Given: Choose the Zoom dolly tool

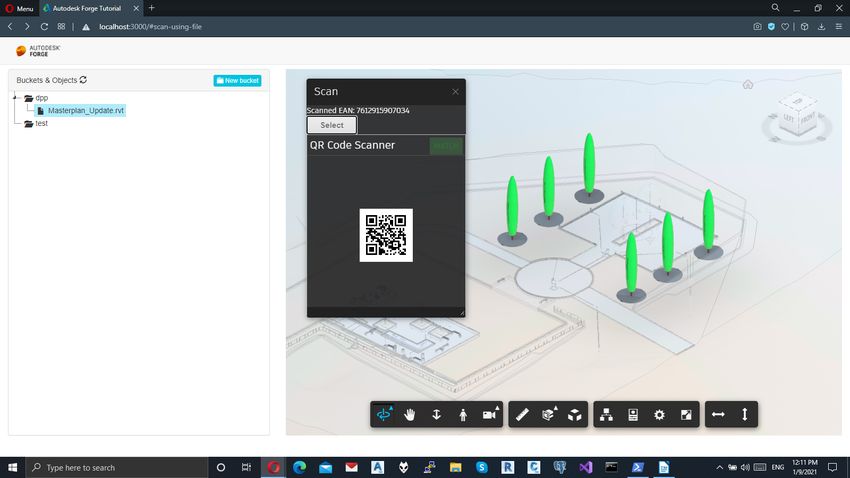Looking at the screenshot, I should click(436, 415).
